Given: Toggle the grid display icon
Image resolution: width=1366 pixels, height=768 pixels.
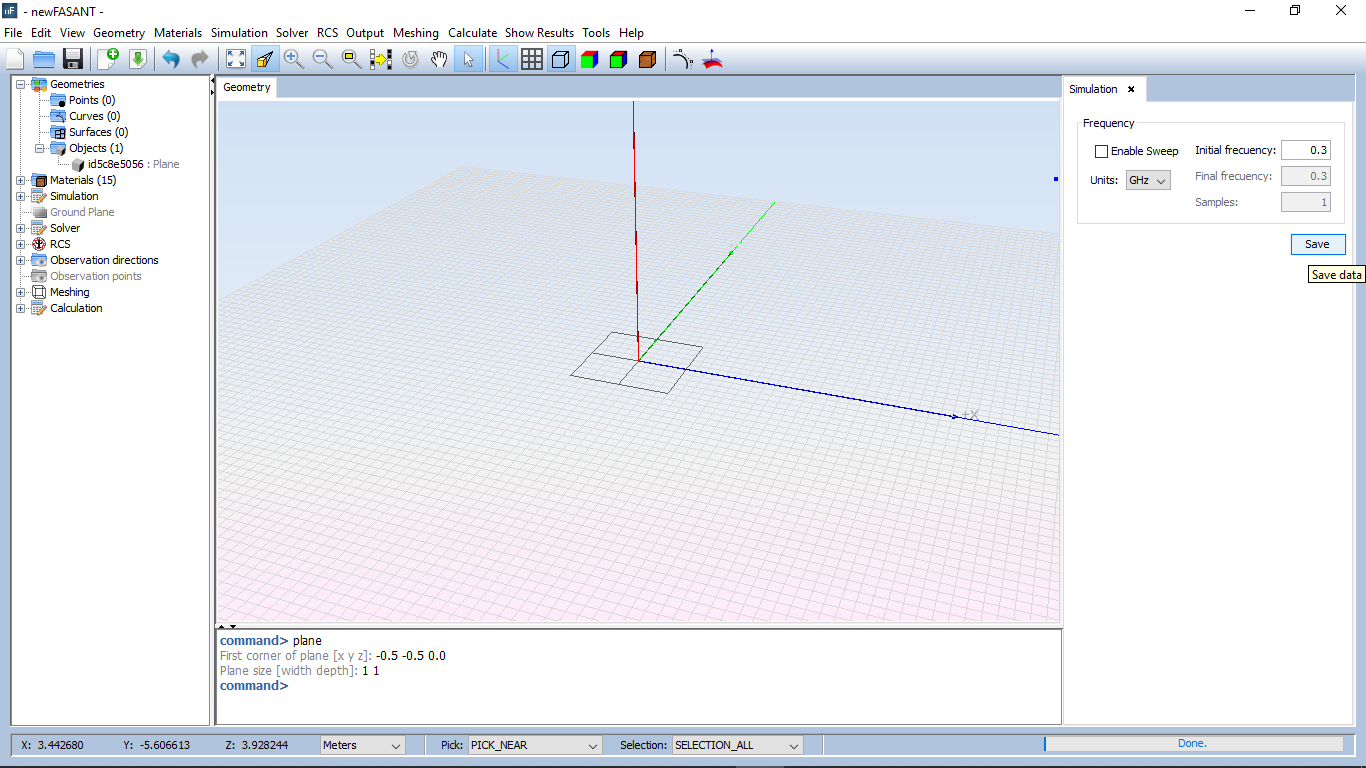Looking at the screenshot, I should click(532, 59).
